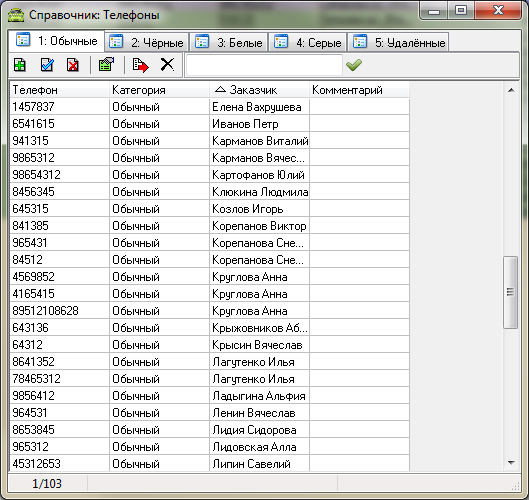
Task: Click the green checkmark apply filter icon
Action: (x=354, y=64)
